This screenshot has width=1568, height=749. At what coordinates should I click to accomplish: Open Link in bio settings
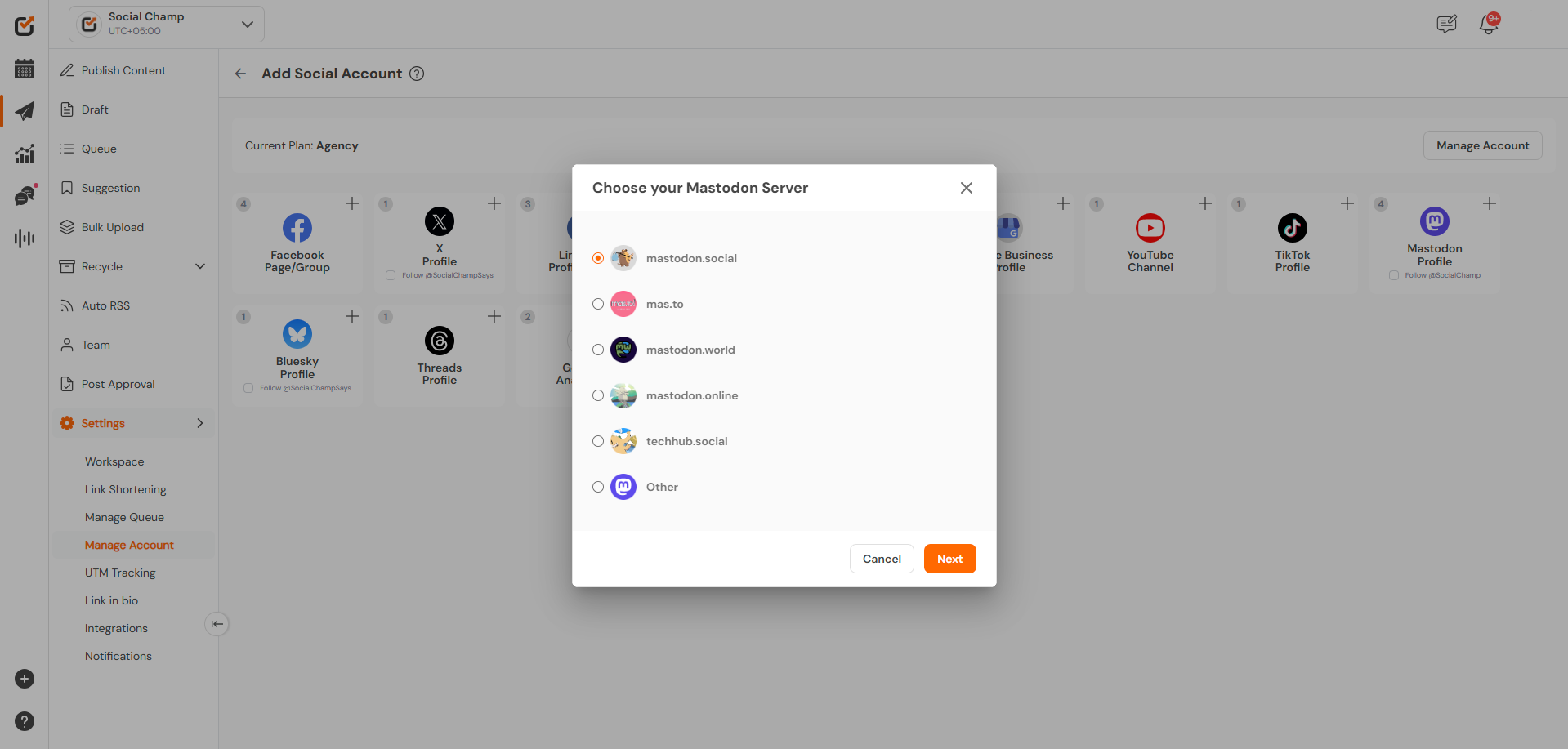pos(111,600)
